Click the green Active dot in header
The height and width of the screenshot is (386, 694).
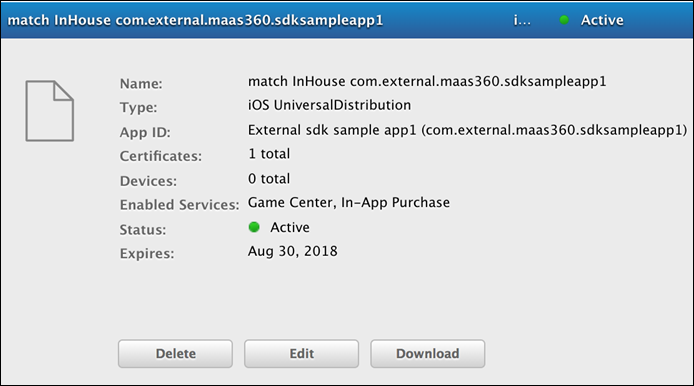[564, 20]
